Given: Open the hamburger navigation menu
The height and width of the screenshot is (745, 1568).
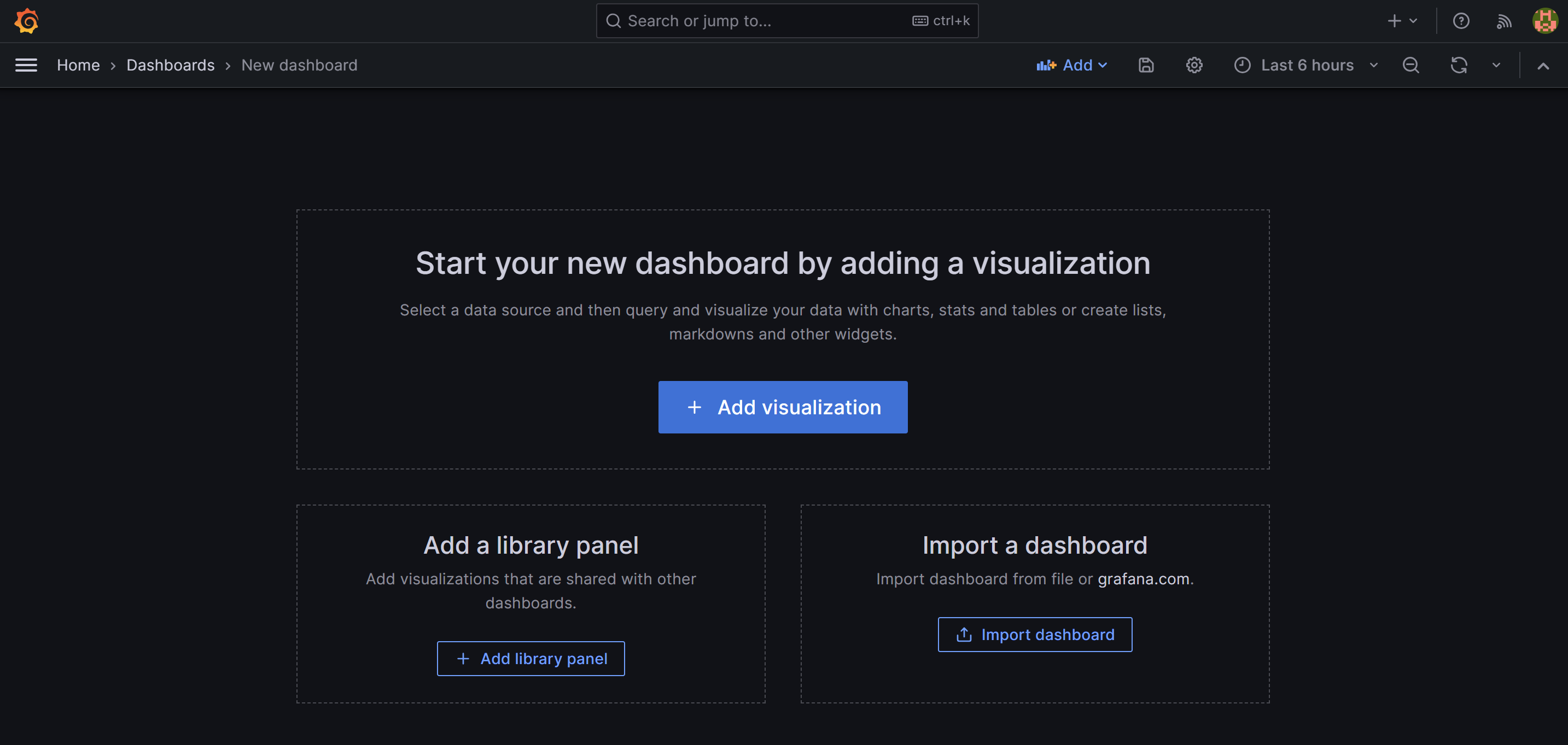Looking at the screenshot, I should [26, 65].
